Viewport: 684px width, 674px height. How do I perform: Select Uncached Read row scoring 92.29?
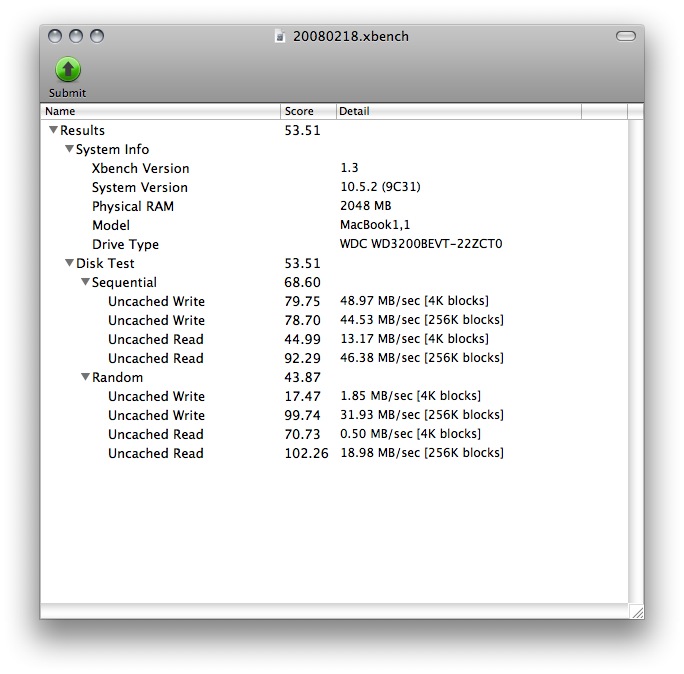[x=334, y=358]
